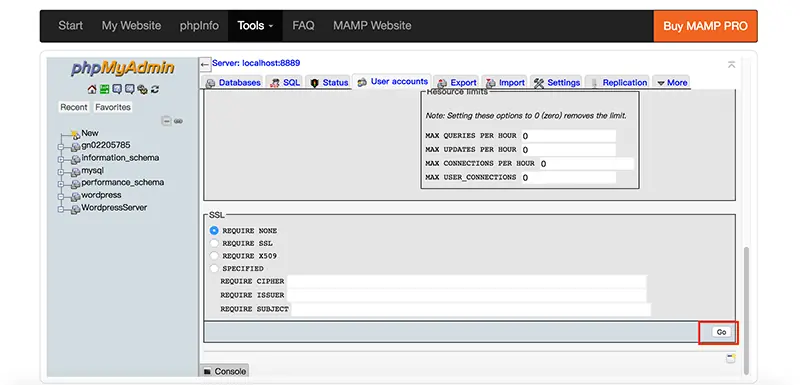
Task: Select the REQUIRE SSL radio button
Action: (214, 243)
